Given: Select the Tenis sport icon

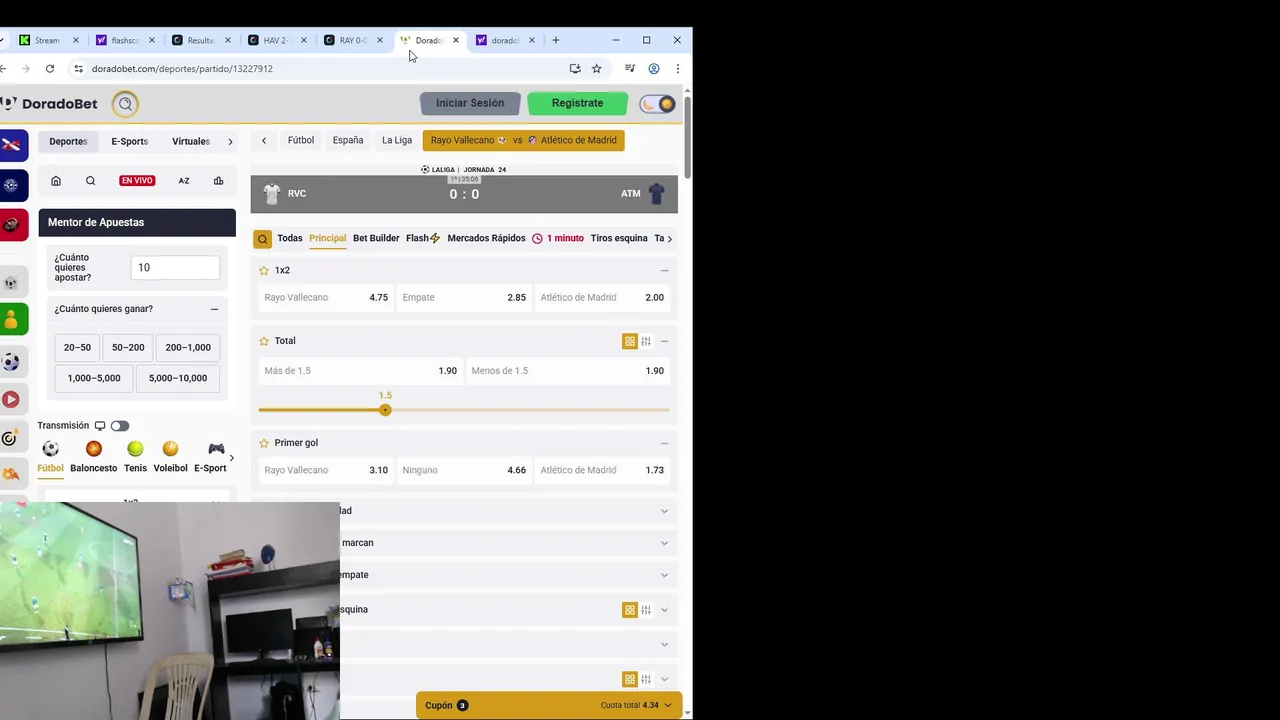Looking at the screenshot, I should pyautogui.click(x=135, y=449).
